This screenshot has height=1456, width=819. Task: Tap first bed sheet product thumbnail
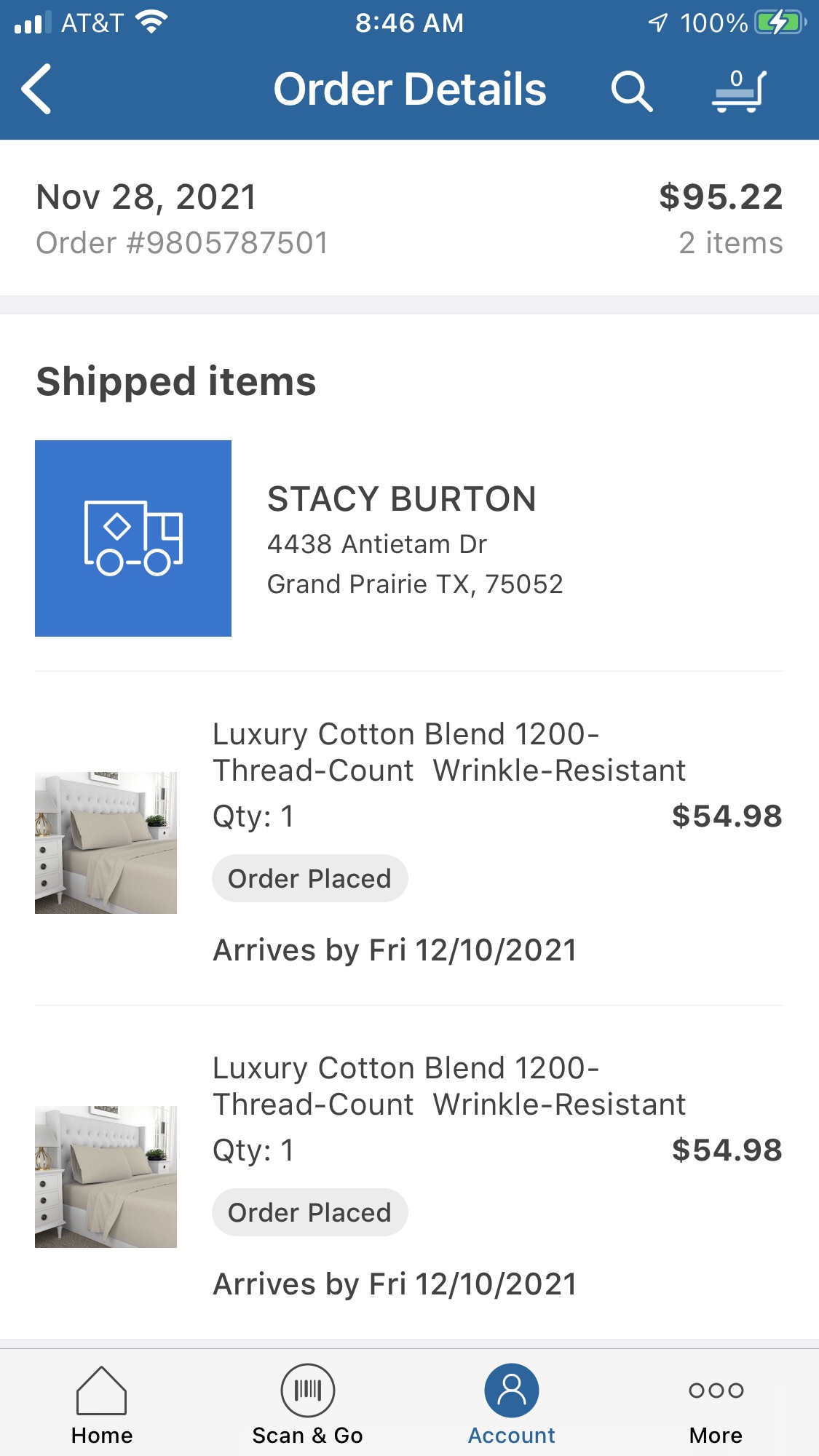106,843
